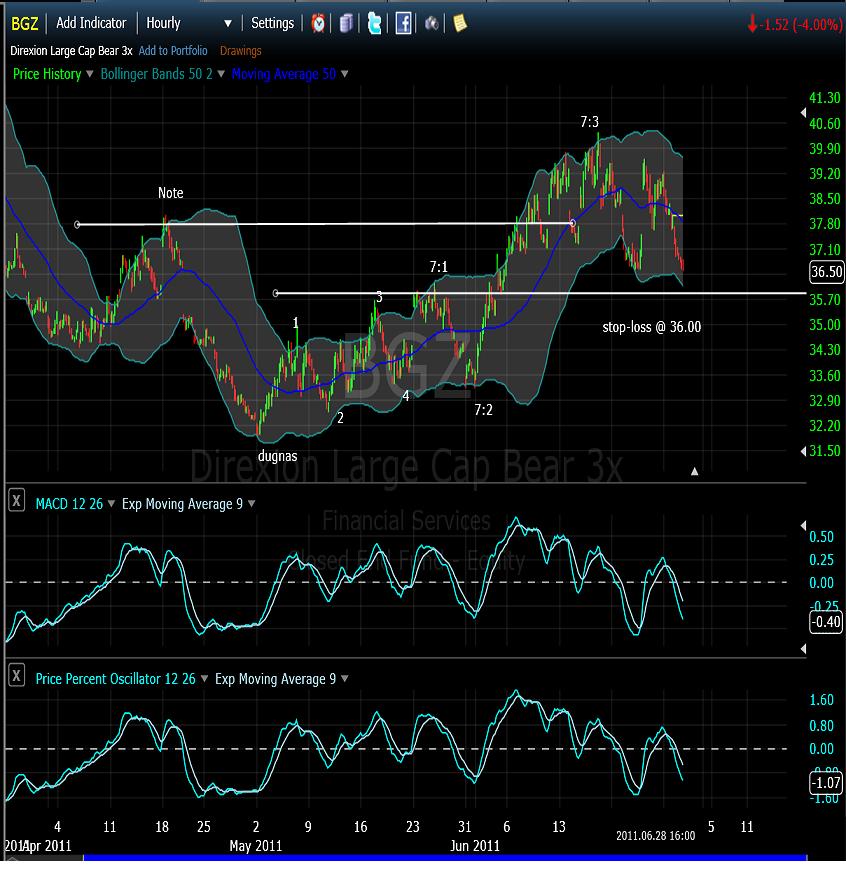Image resolution: width=846 pixels, height=877 pixels.
Task: Expand Moving Average 50 options arrow
Action: (344, 74)
